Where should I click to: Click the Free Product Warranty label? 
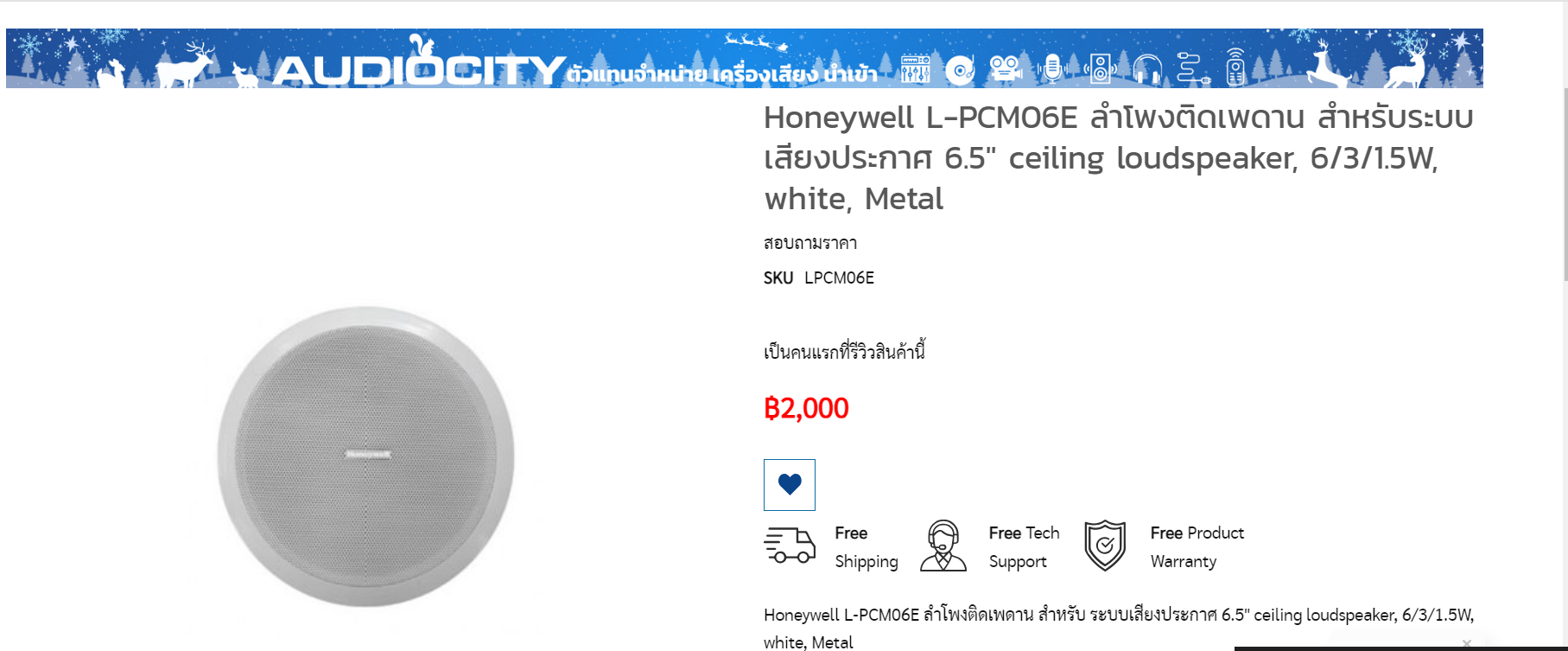click(1197, 547)
